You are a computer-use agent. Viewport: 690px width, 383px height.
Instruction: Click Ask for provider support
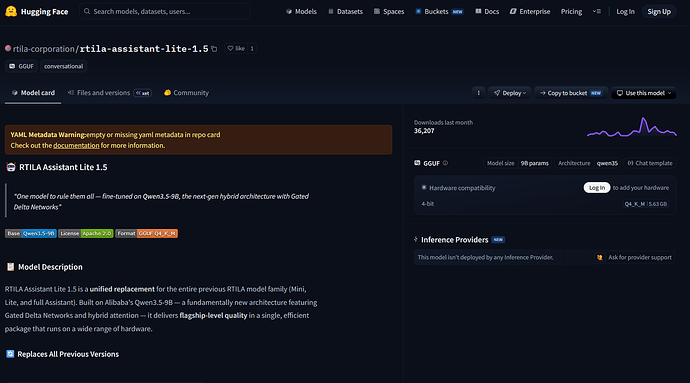(x=634, y=258)
